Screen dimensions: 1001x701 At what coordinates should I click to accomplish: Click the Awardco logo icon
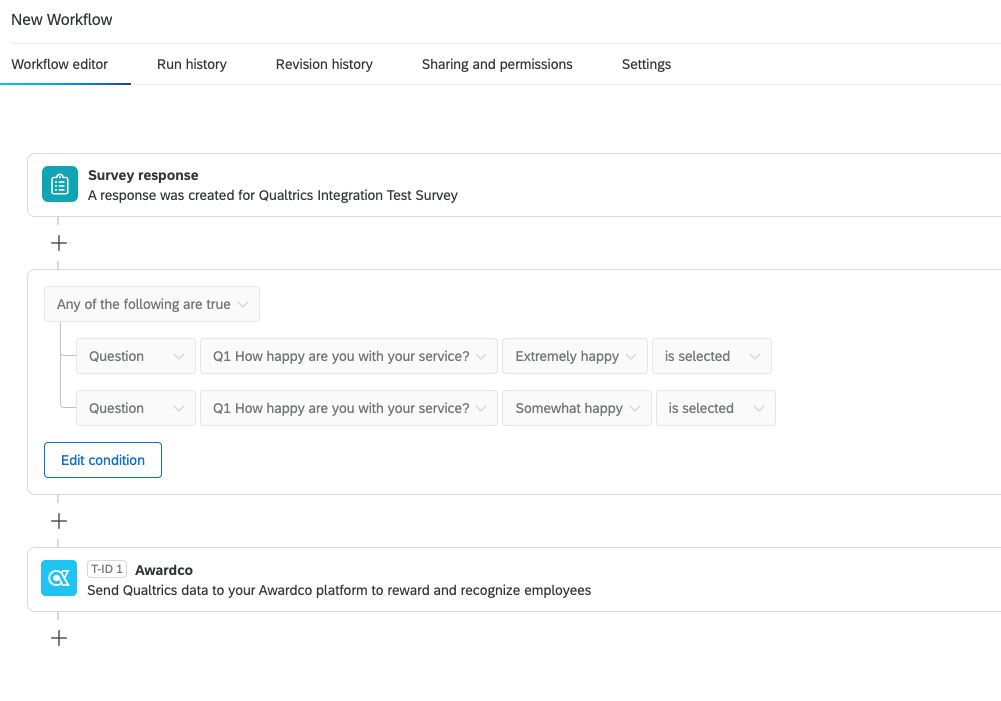pos(59,579)
